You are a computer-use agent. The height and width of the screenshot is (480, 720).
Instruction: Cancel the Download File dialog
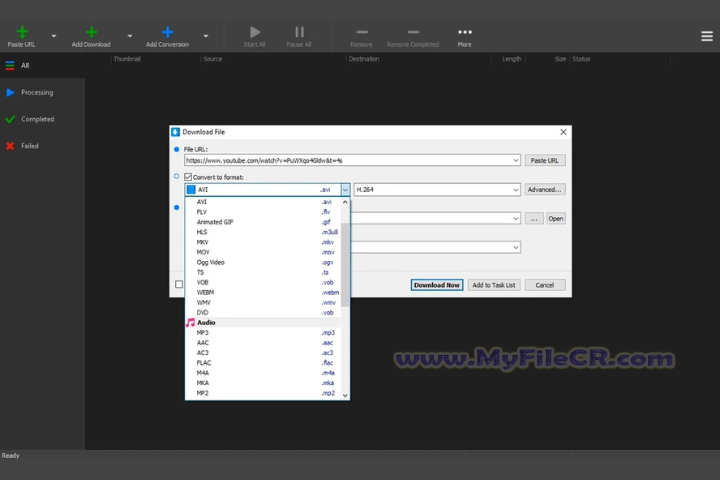(x=545, y=285)
